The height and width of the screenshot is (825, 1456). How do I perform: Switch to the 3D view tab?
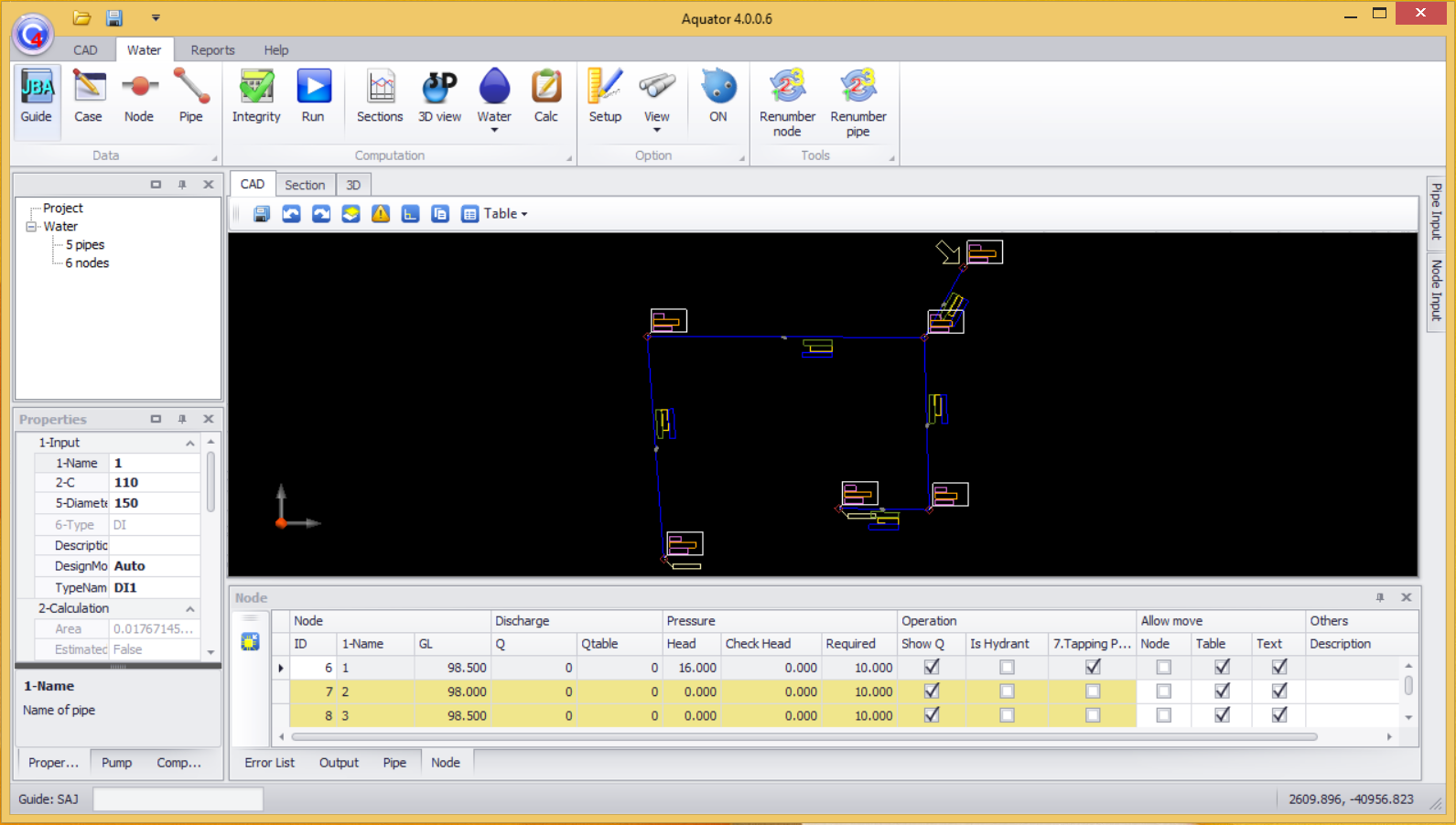(353, 185)
